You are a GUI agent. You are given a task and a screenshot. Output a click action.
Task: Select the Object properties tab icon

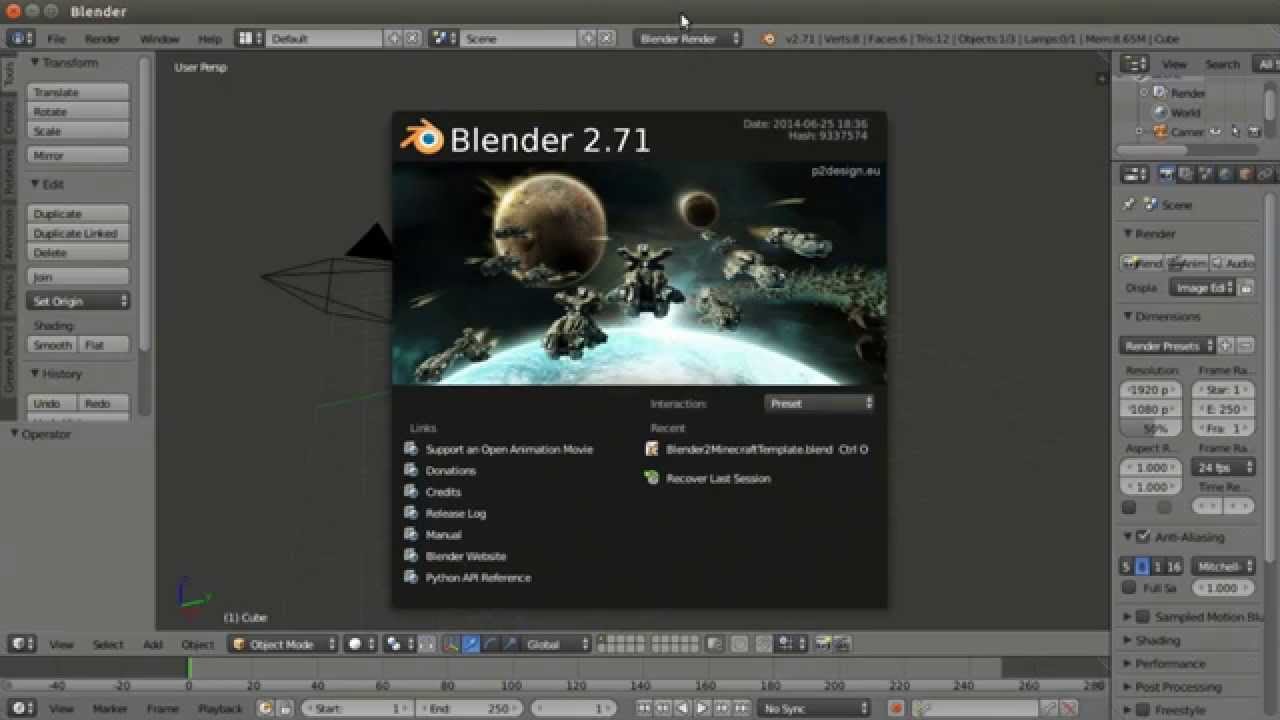(x=1246, y=174)
